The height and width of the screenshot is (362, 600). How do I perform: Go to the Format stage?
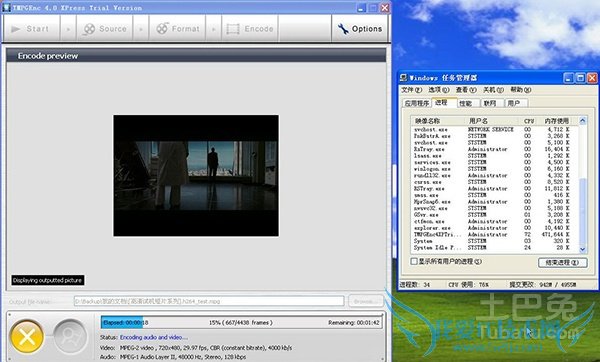pyautogui.click(x=178, y=29)
